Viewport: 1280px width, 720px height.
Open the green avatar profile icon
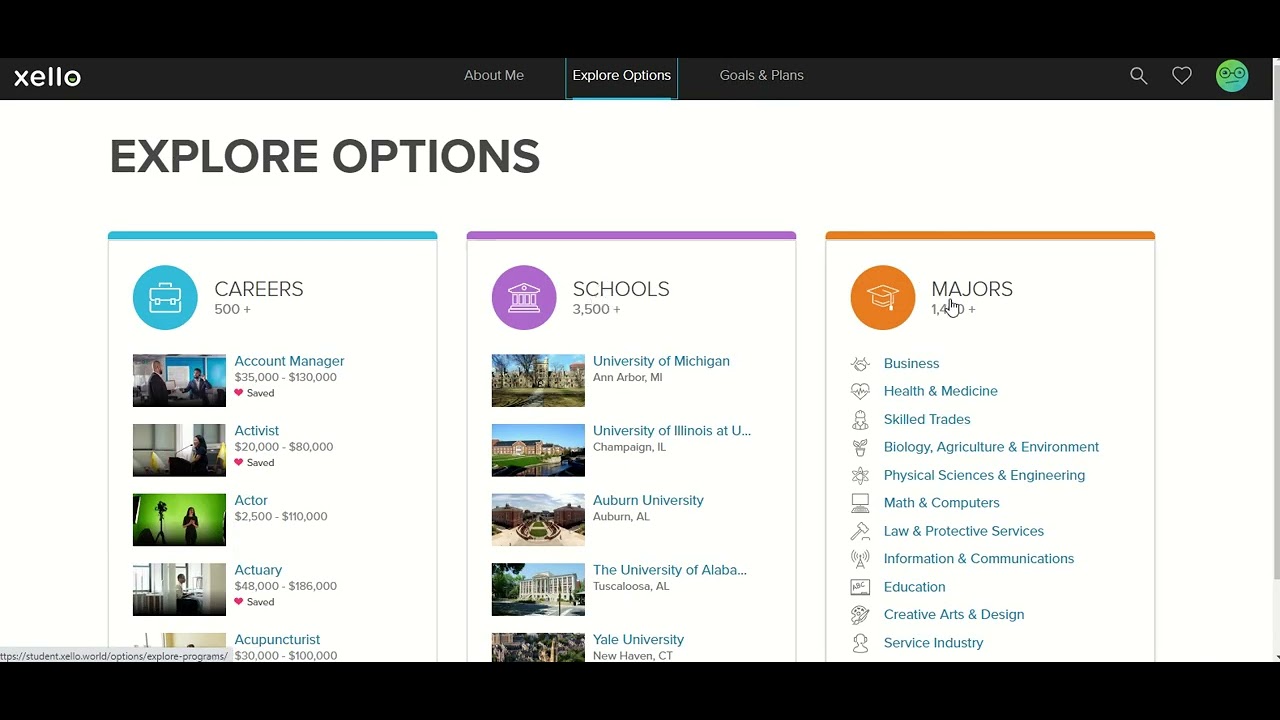[x=1232, y=76]
